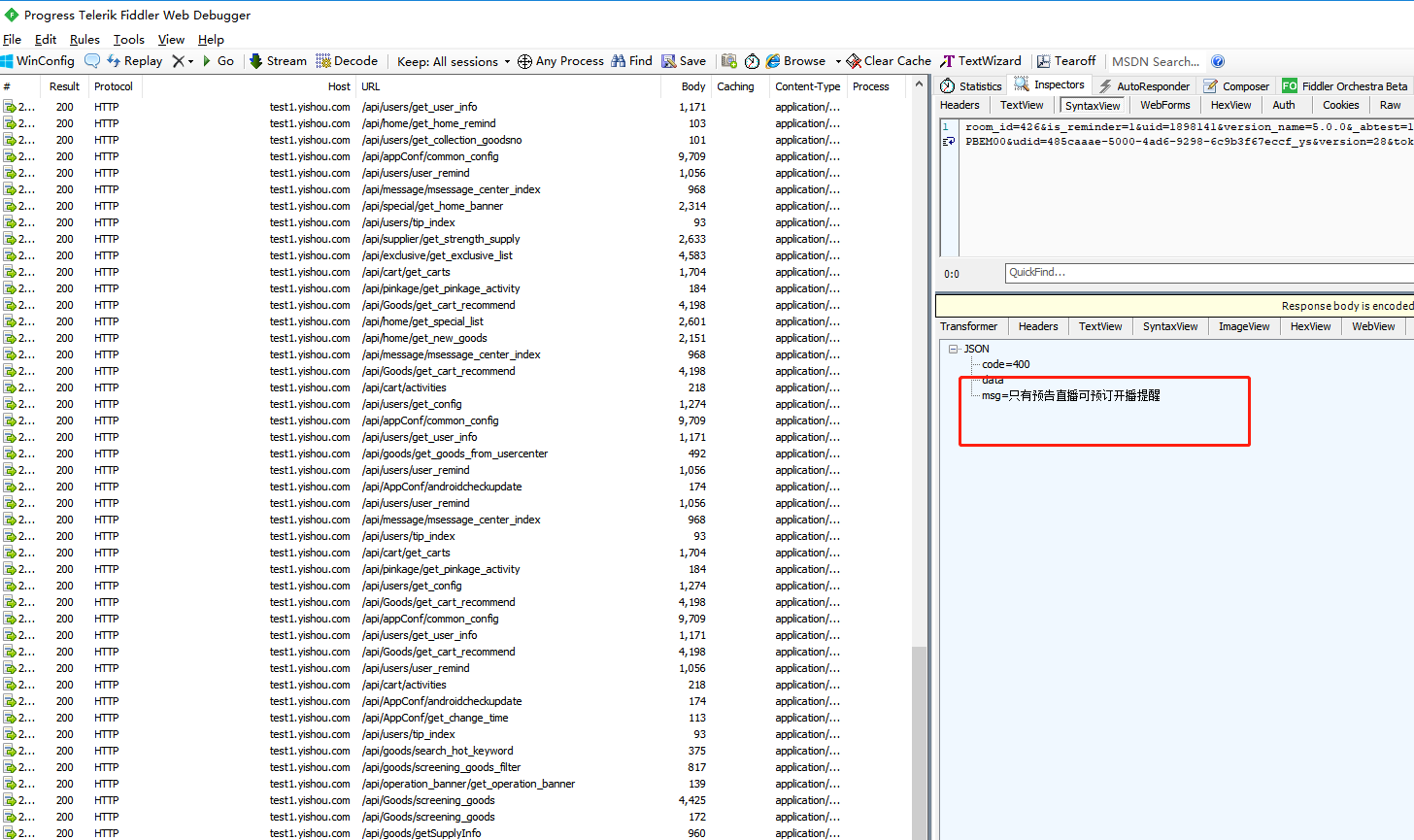
Task: Switch to the AutoResponder tab
Action: pyautogui.click(x=1144, y=86)
